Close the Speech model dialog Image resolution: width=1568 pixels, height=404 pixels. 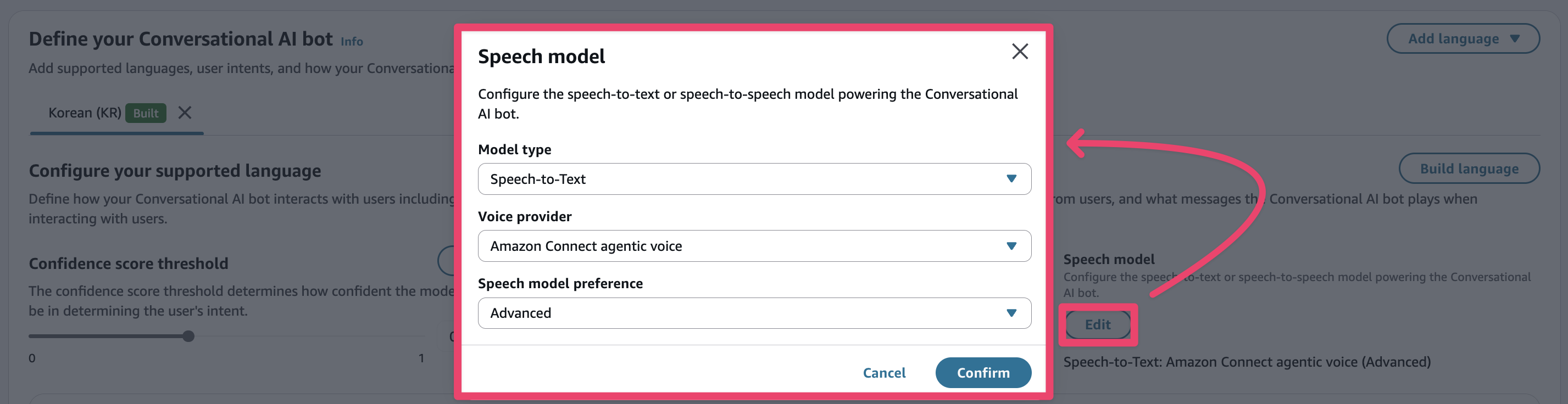tap(1020, 52)
